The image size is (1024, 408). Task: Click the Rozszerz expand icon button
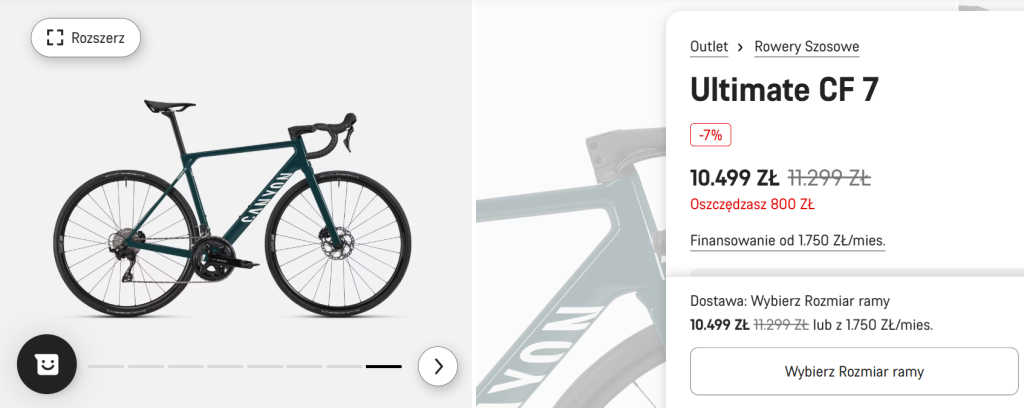point(85,38)
